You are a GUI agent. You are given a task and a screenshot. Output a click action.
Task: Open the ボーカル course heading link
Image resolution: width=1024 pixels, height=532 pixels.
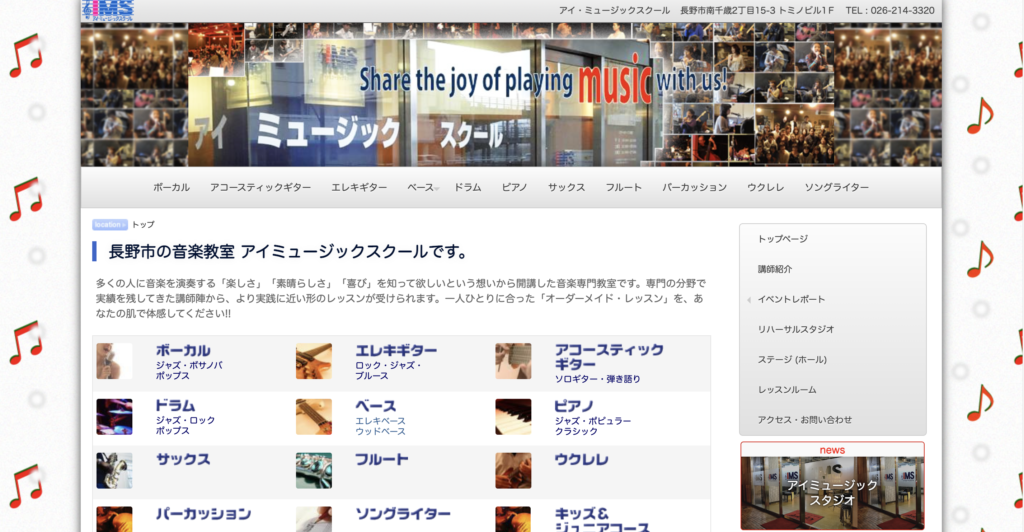(183, 351)
